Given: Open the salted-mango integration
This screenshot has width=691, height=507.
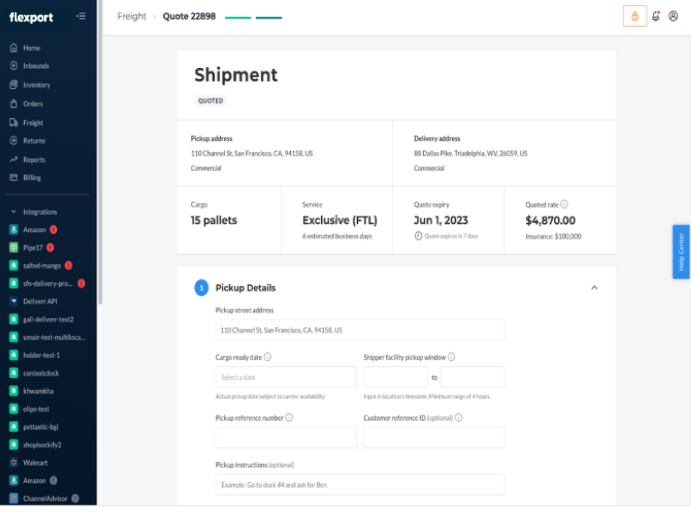Looking at the screenshot, I should coord(42,265).
